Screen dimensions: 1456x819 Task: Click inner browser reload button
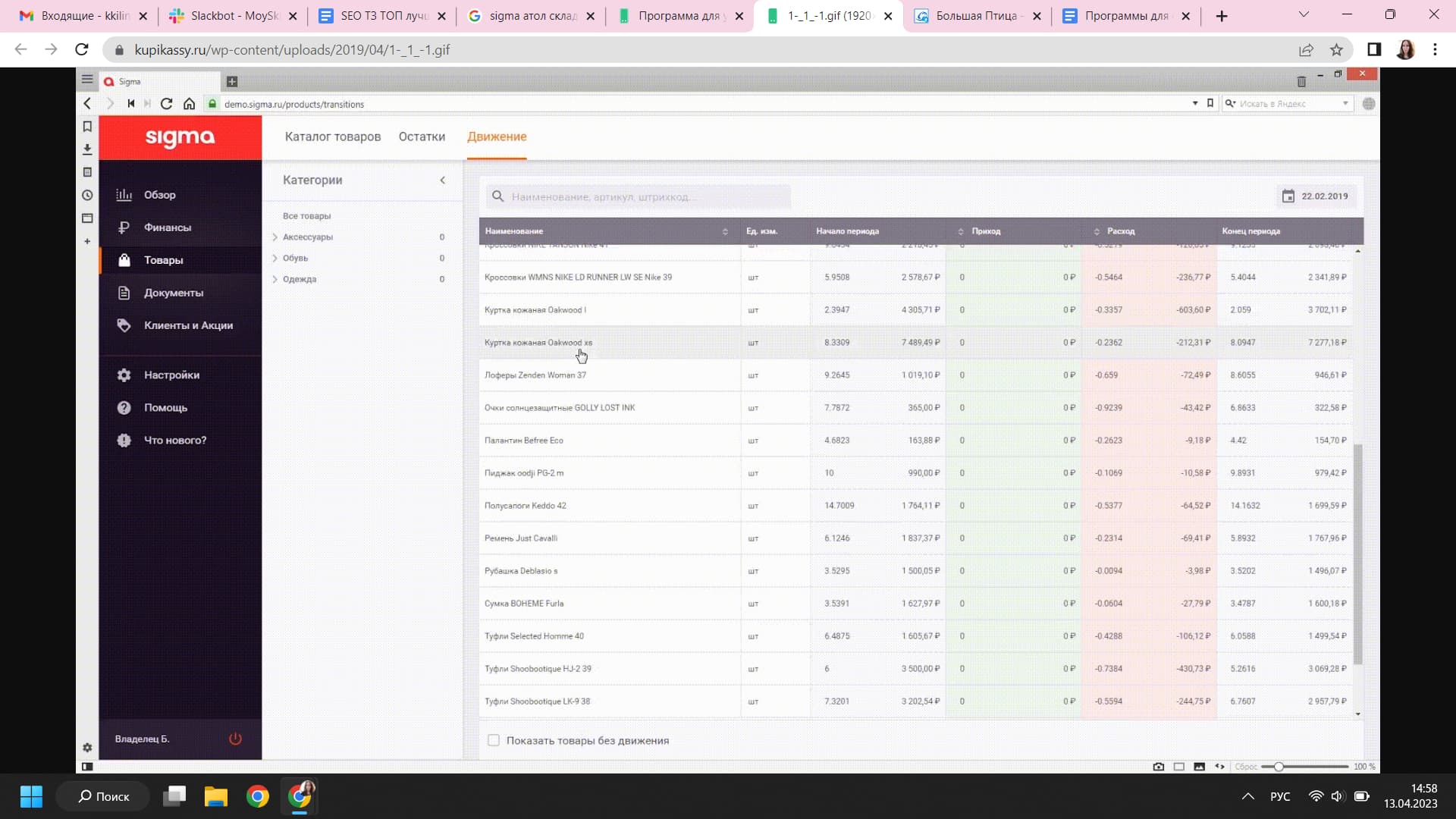(167, 104)
